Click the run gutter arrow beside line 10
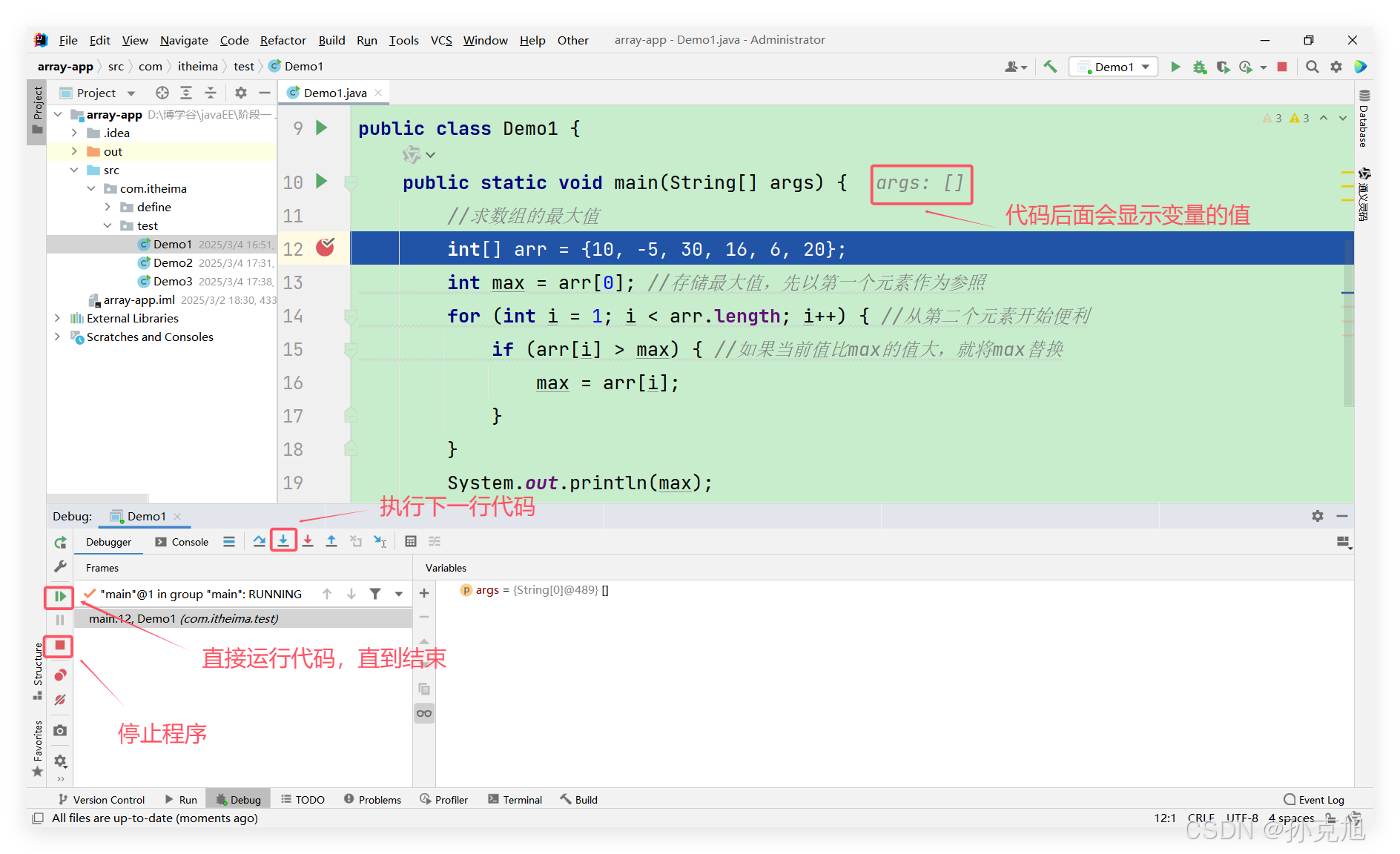This screenshot has width=1400, height=854. pos(322,181)
